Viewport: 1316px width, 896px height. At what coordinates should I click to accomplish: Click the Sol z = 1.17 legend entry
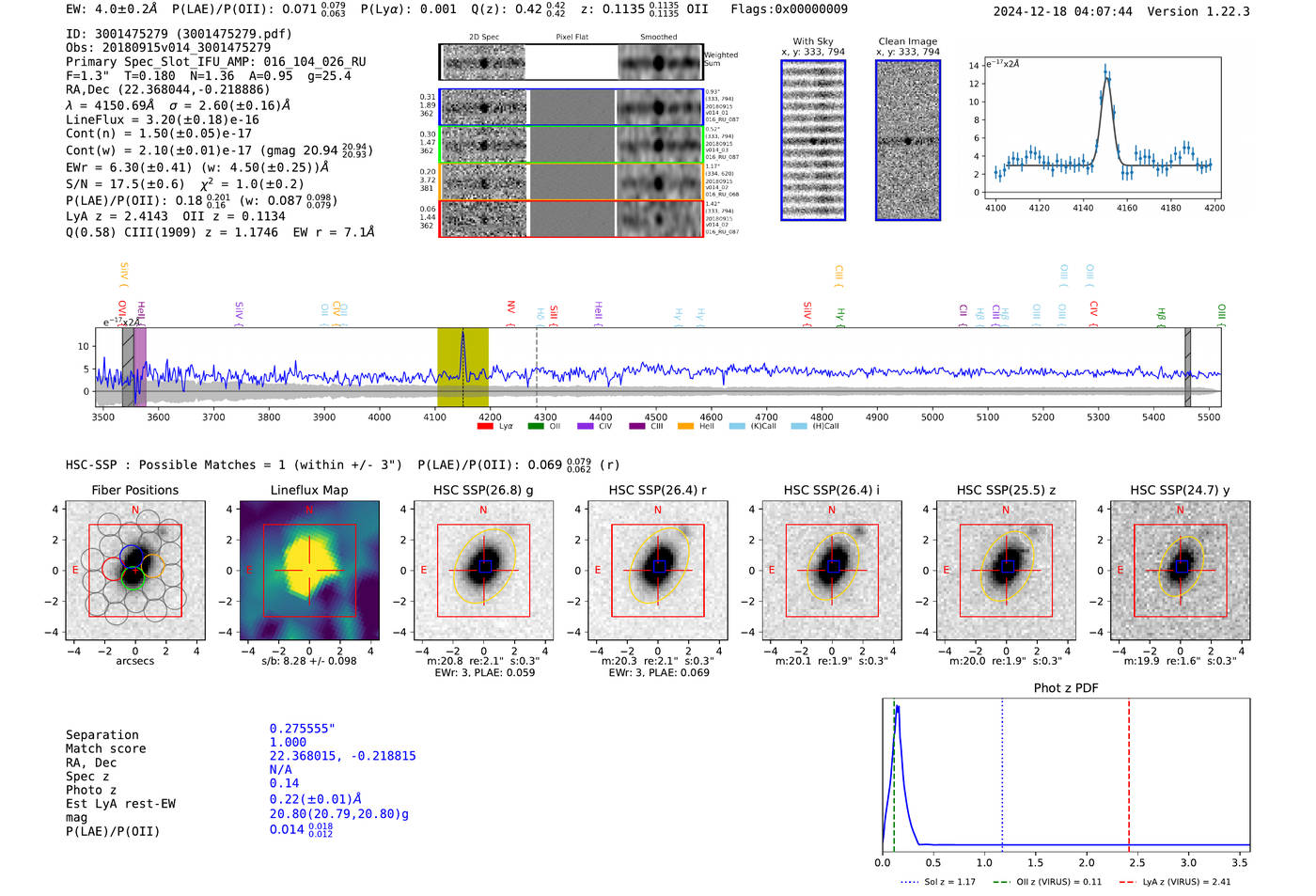(x=938, y=882)
